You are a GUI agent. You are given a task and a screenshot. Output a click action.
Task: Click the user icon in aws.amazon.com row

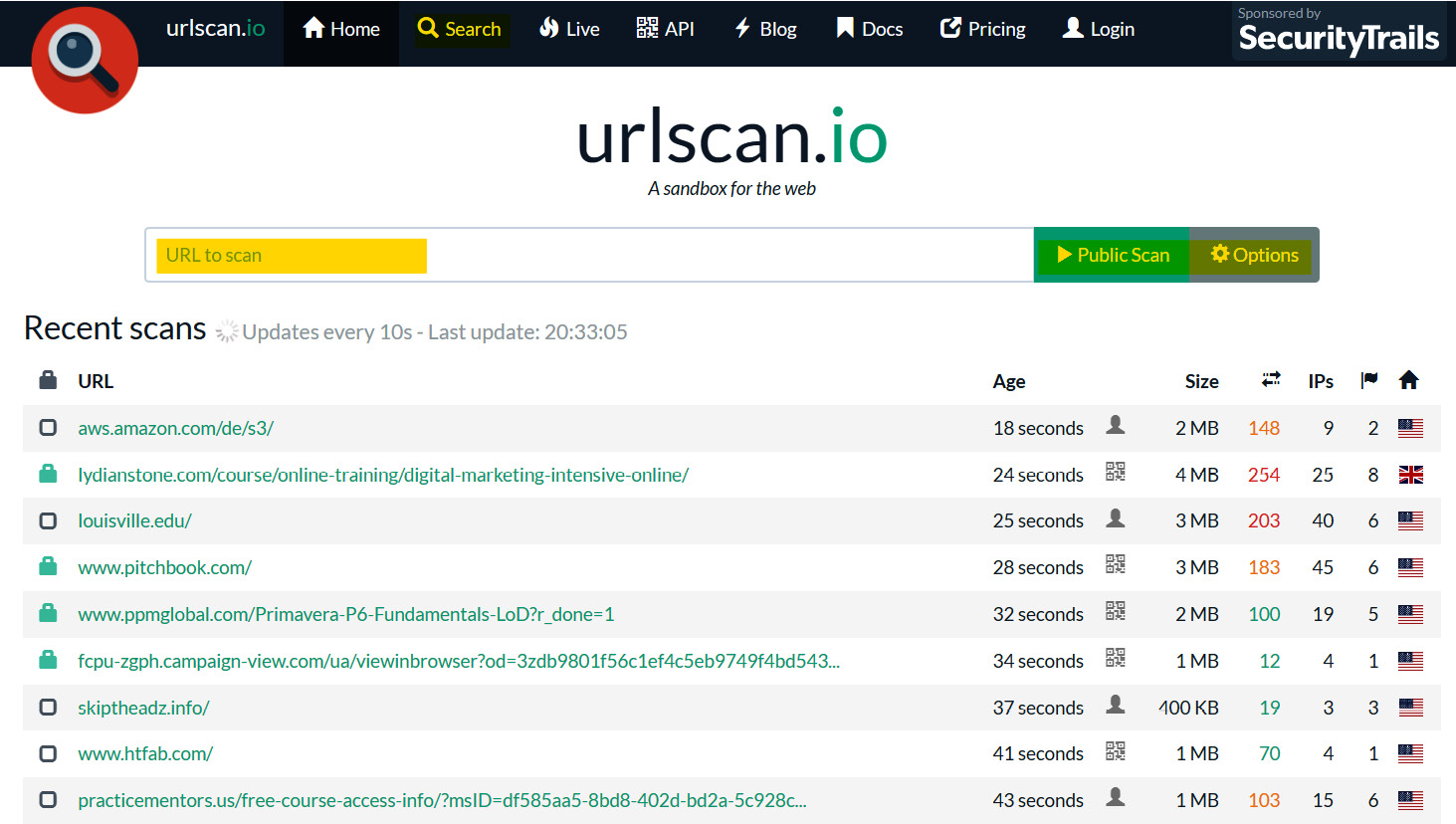pyautogui.click(x=1116, y=425)
